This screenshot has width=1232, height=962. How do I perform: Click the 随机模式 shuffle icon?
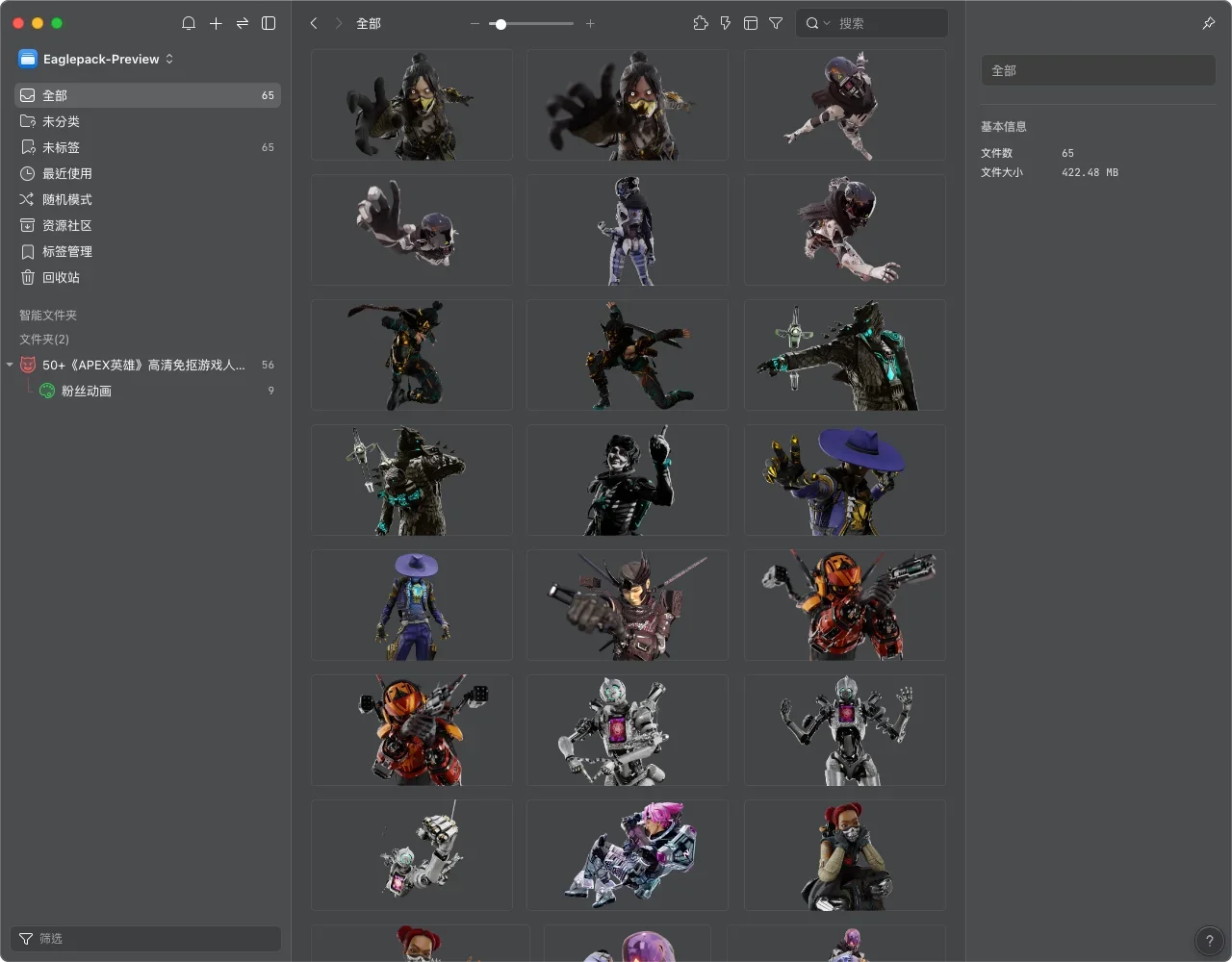[x=27, y=199]
